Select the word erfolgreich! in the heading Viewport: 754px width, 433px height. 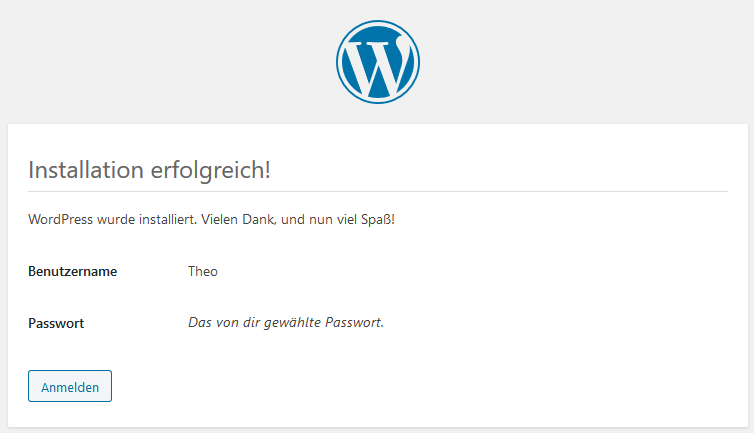tap(211, 171)
